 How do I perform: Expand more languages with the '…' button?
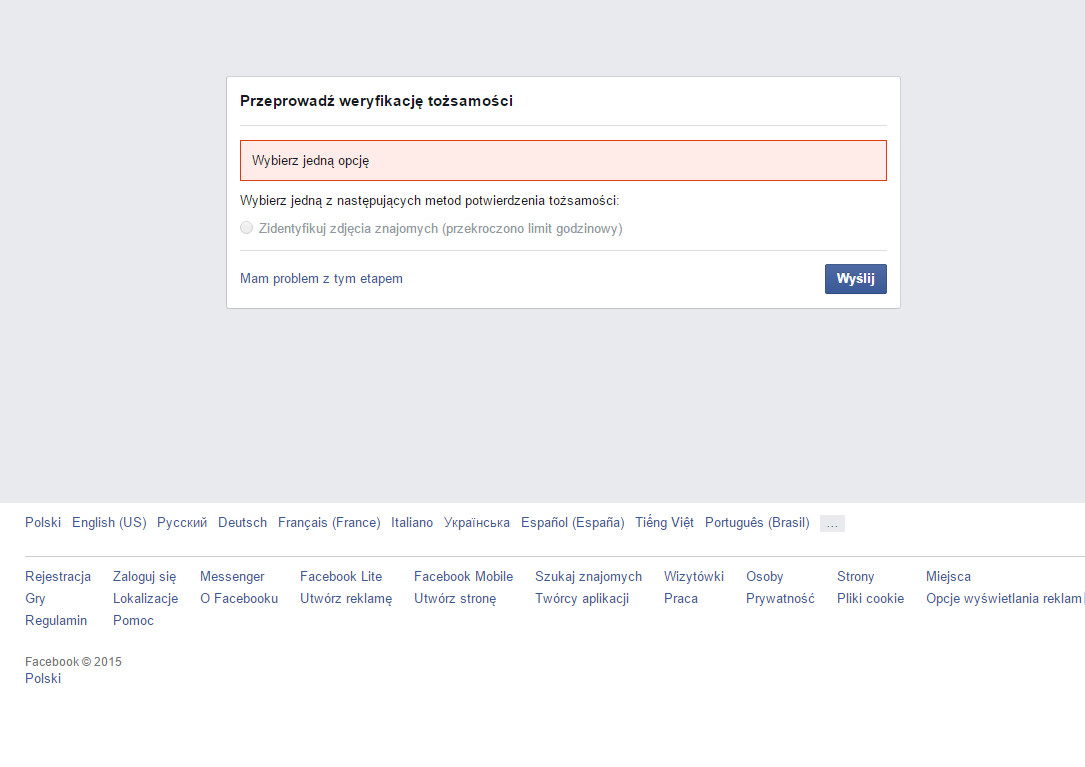coord(832,523)
